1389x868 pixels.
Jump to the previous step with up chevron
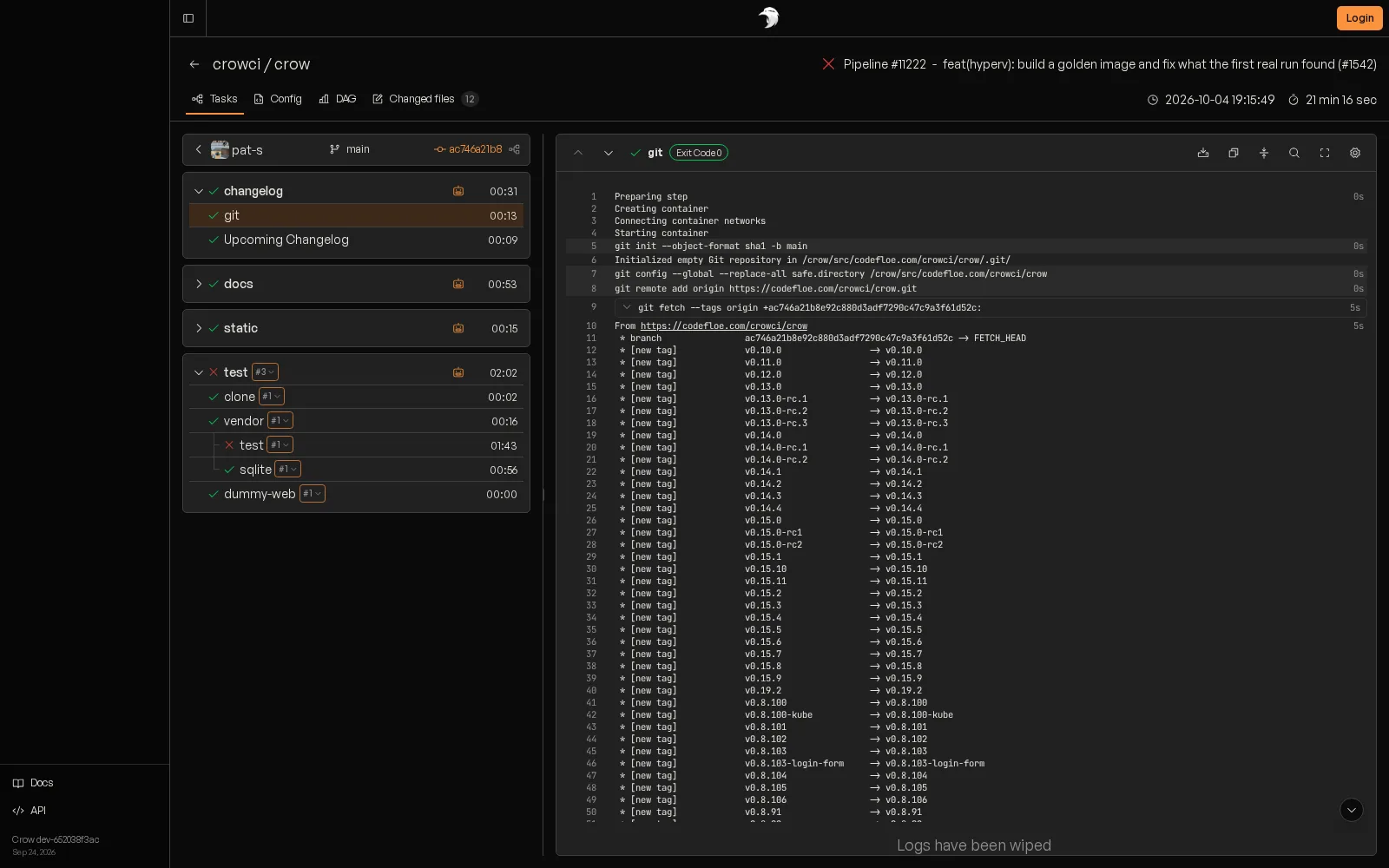tap(578, 153)
